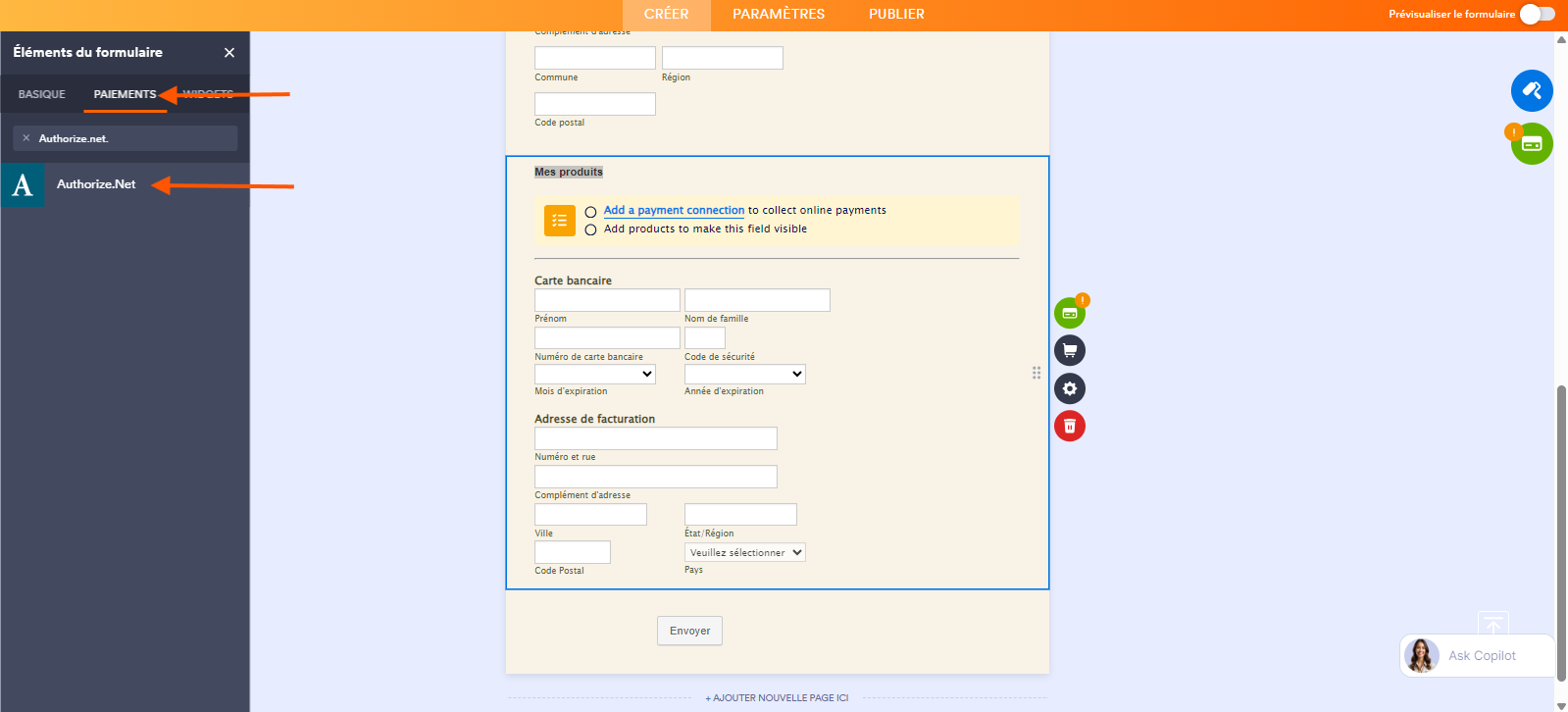This screenshot has width=1568, height=712.
Task: Click Numéro de carte bancaire field
Action: (607, 338)
